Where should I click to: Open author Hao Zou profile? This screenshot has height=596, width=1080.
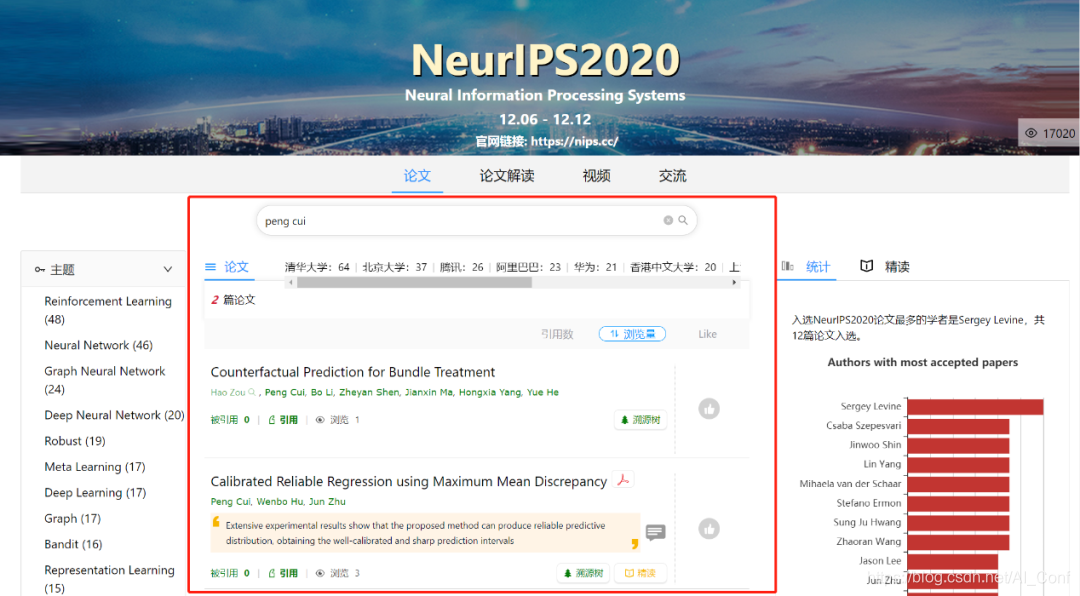tap(228, 392)
